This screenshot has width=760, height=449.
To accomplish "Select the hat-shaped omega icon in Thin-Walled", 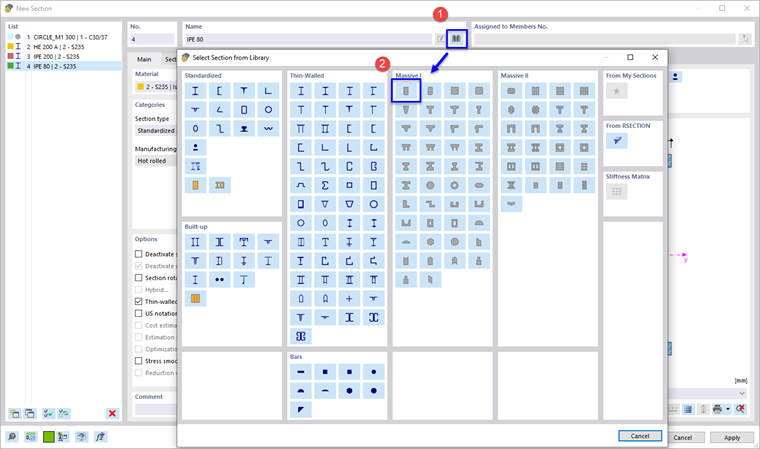I will tap(301, 185).
